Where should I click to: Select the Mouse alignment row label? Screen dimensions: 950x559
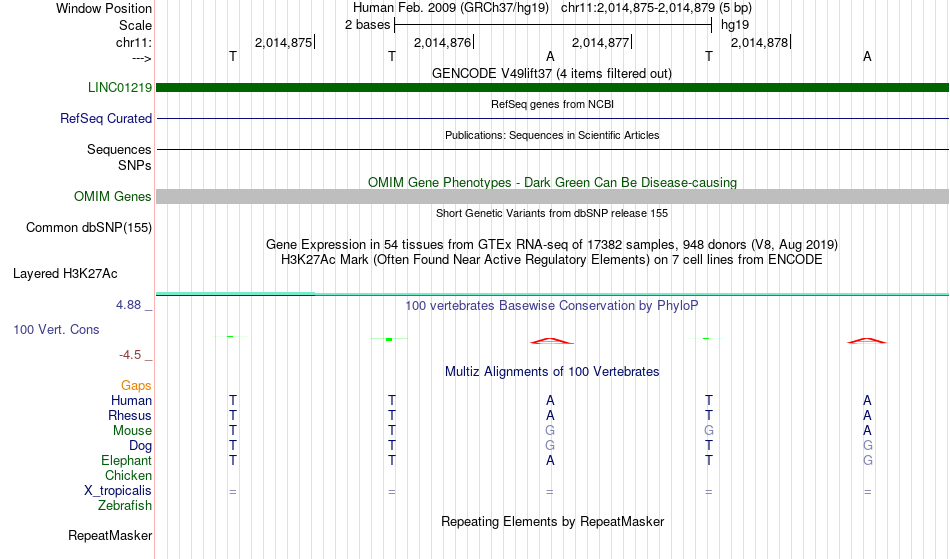click(132, 431)
